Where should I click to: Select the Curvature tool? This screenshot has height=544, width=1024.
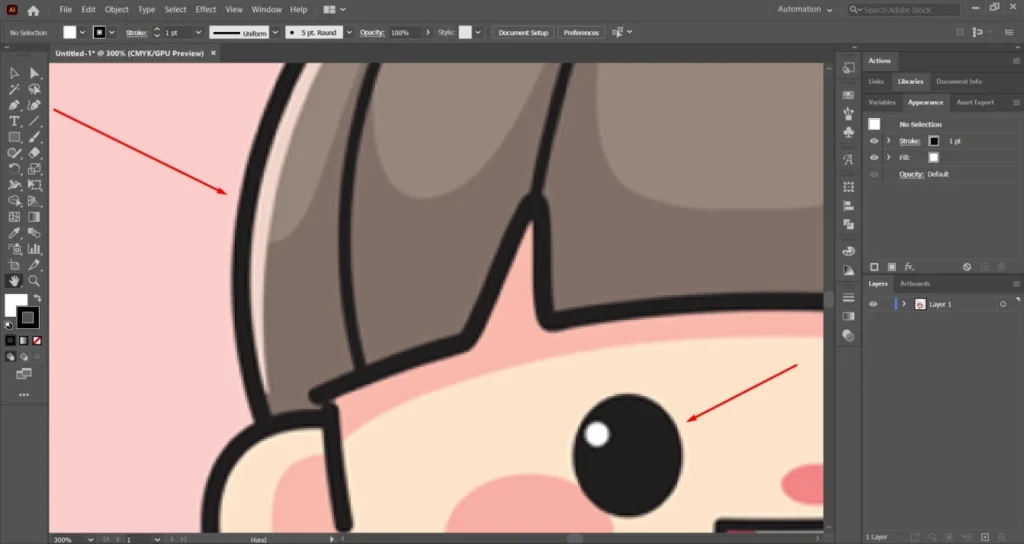34,105
